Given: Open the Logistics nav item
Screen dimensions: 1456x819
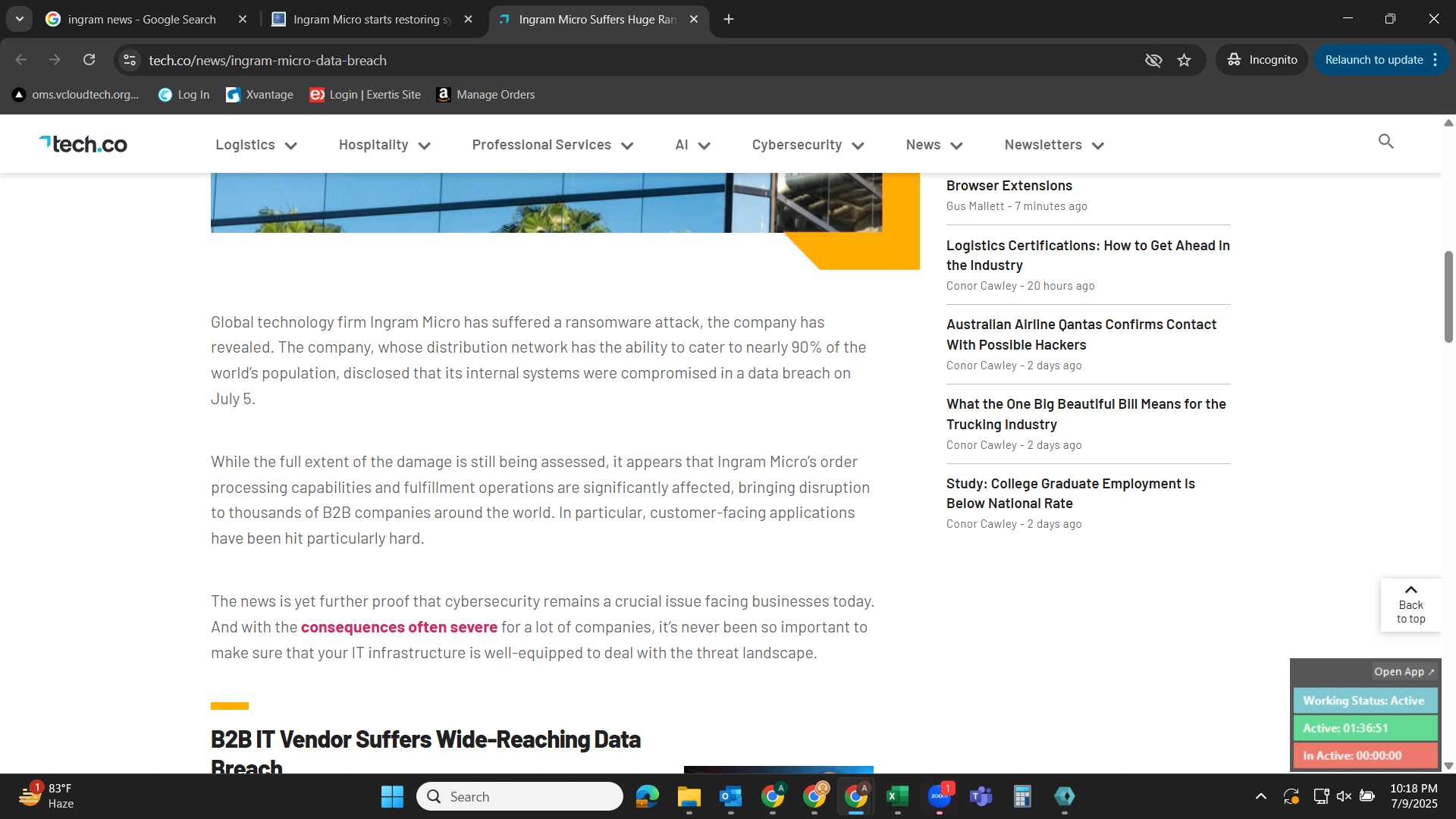Looking at the screenshot, I should (245, 145).
